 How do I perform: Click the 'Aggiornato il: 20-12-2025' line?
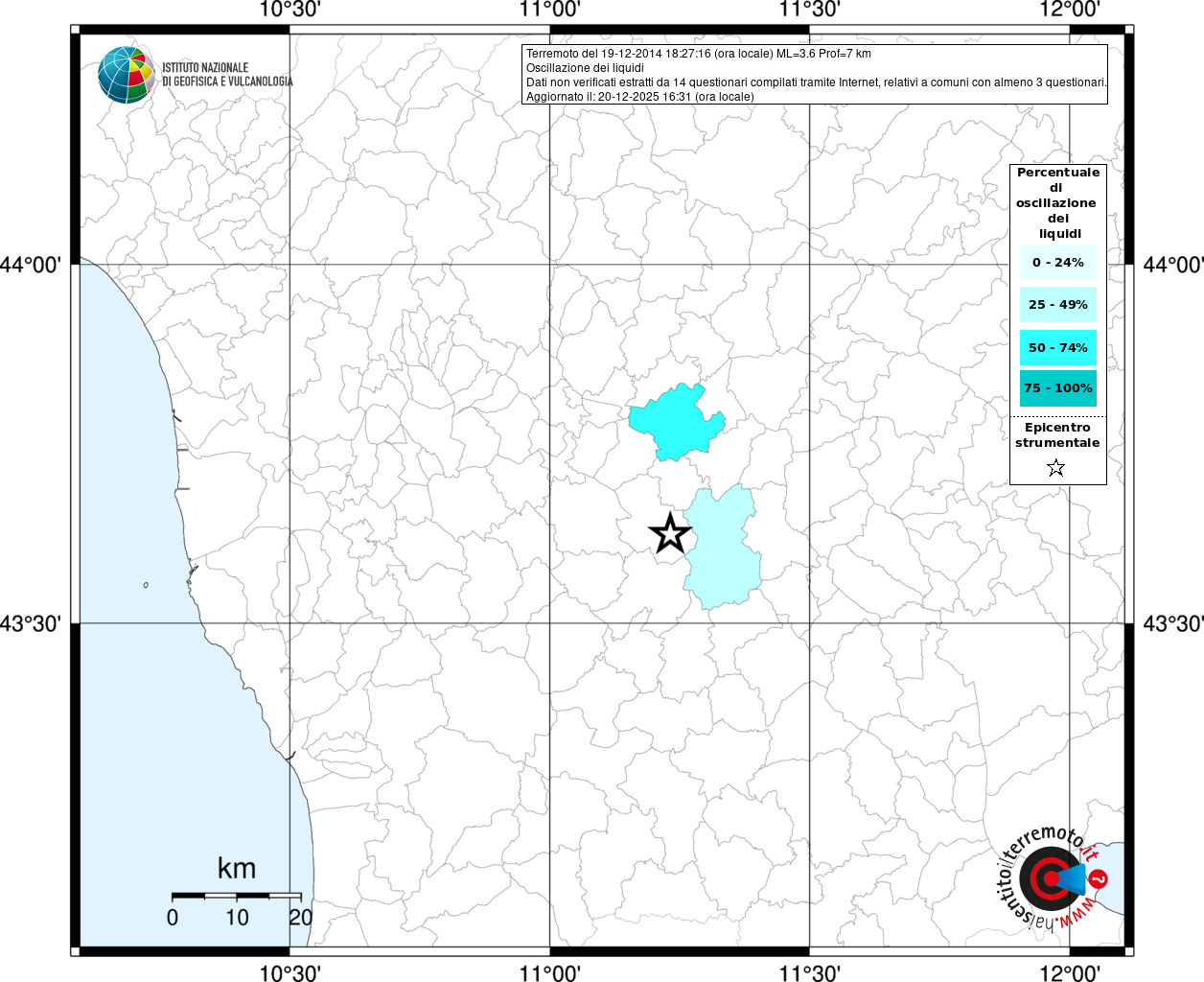pyautogui.click(x=640, y=96)
